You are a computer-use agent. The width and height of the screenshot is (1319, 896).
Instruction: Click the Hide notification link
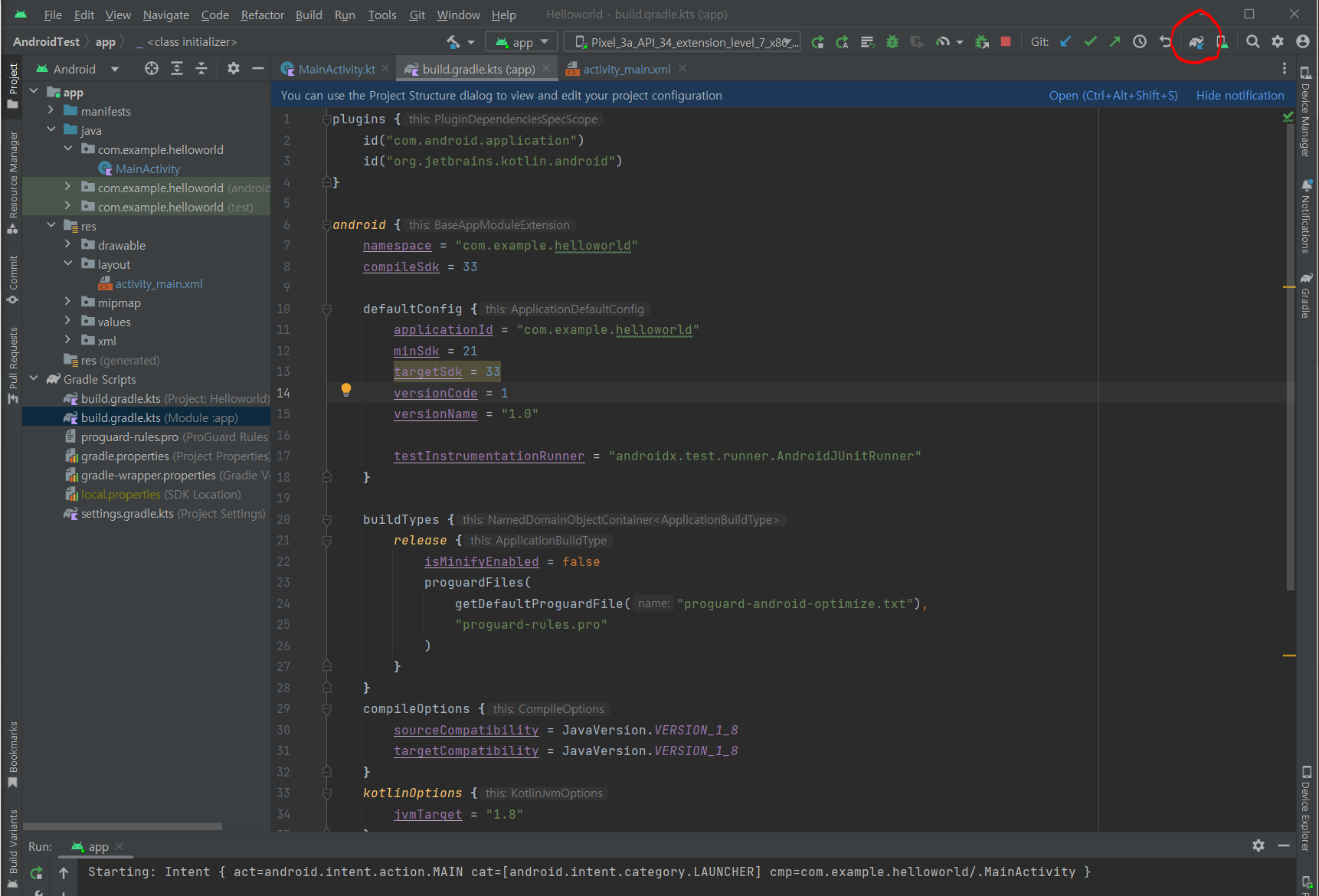1240,95
